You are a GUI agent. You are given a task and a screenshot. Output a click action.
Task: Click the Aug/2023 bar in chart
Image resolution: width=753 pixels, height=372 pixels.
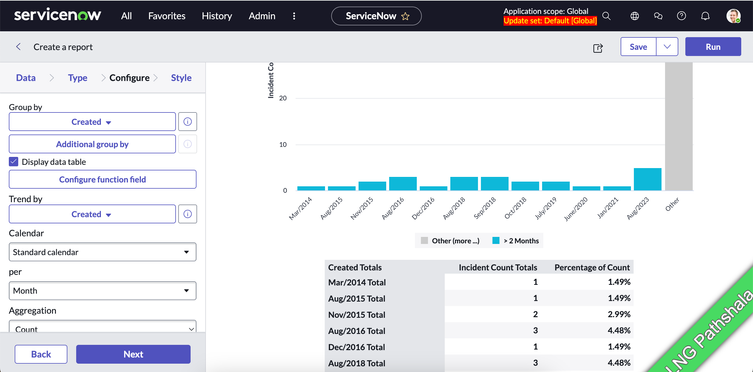(x=647, y=179)
